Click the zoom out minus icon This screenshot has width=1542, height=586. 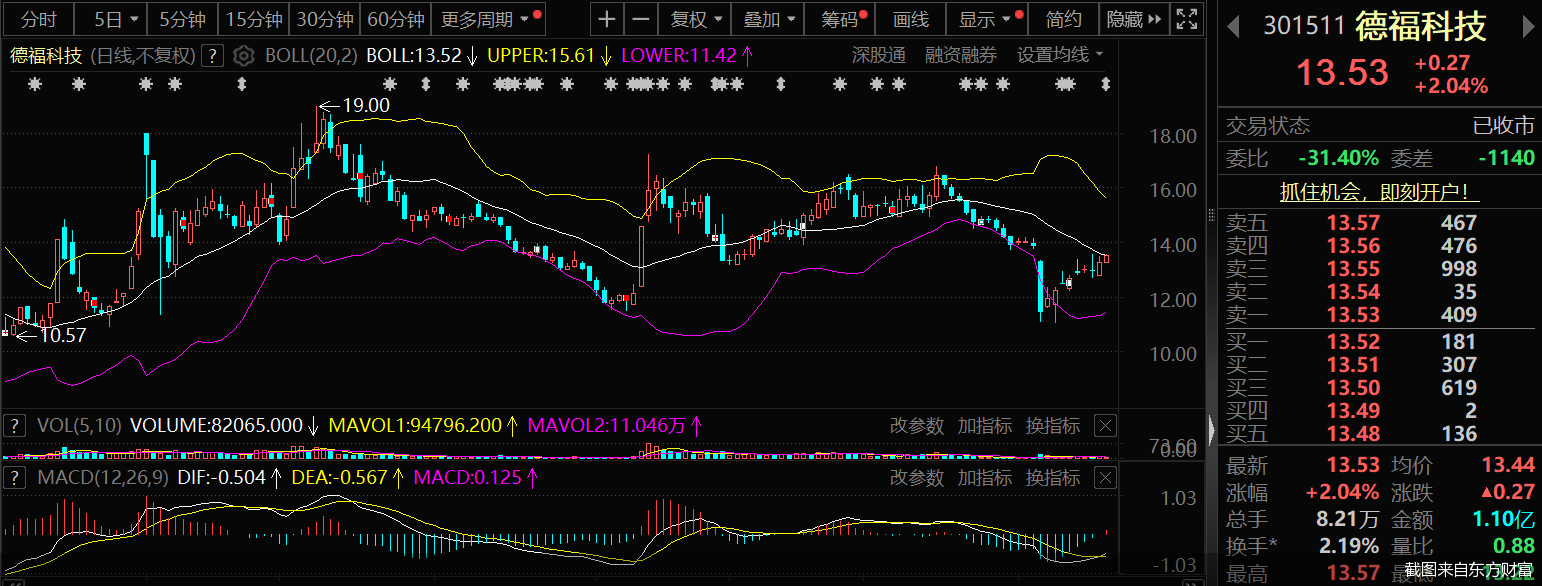(x=641, y=19)
